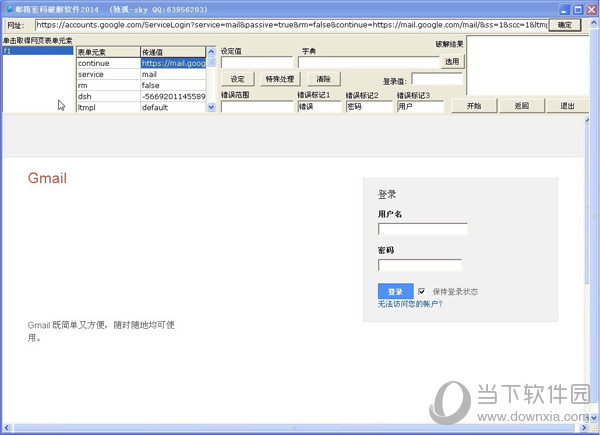Click into the 设定值 input field
The image size is (600, 435).
(x=257, y=62)
